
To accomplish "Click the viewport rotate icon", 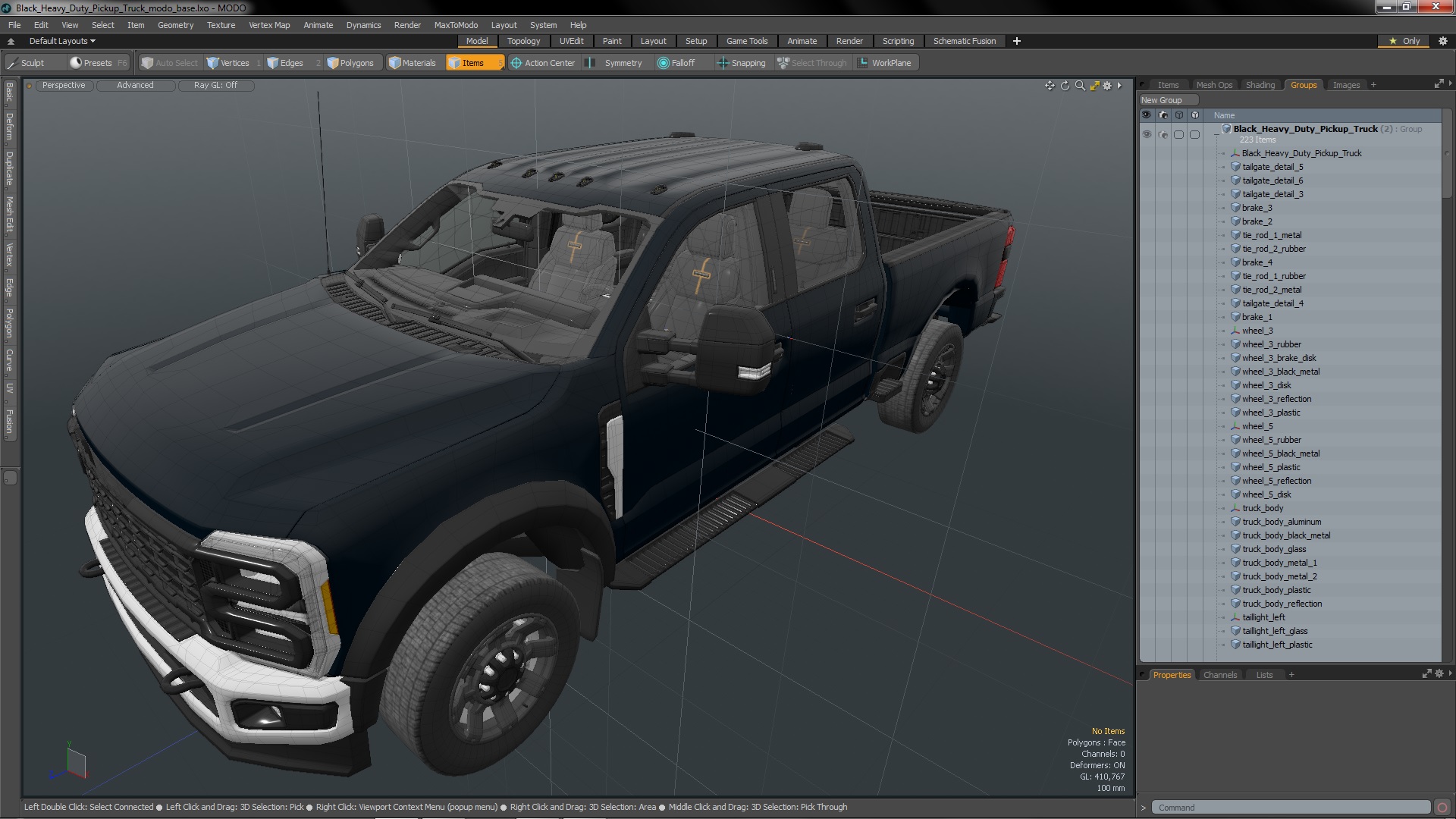I will click(1065, 86).
